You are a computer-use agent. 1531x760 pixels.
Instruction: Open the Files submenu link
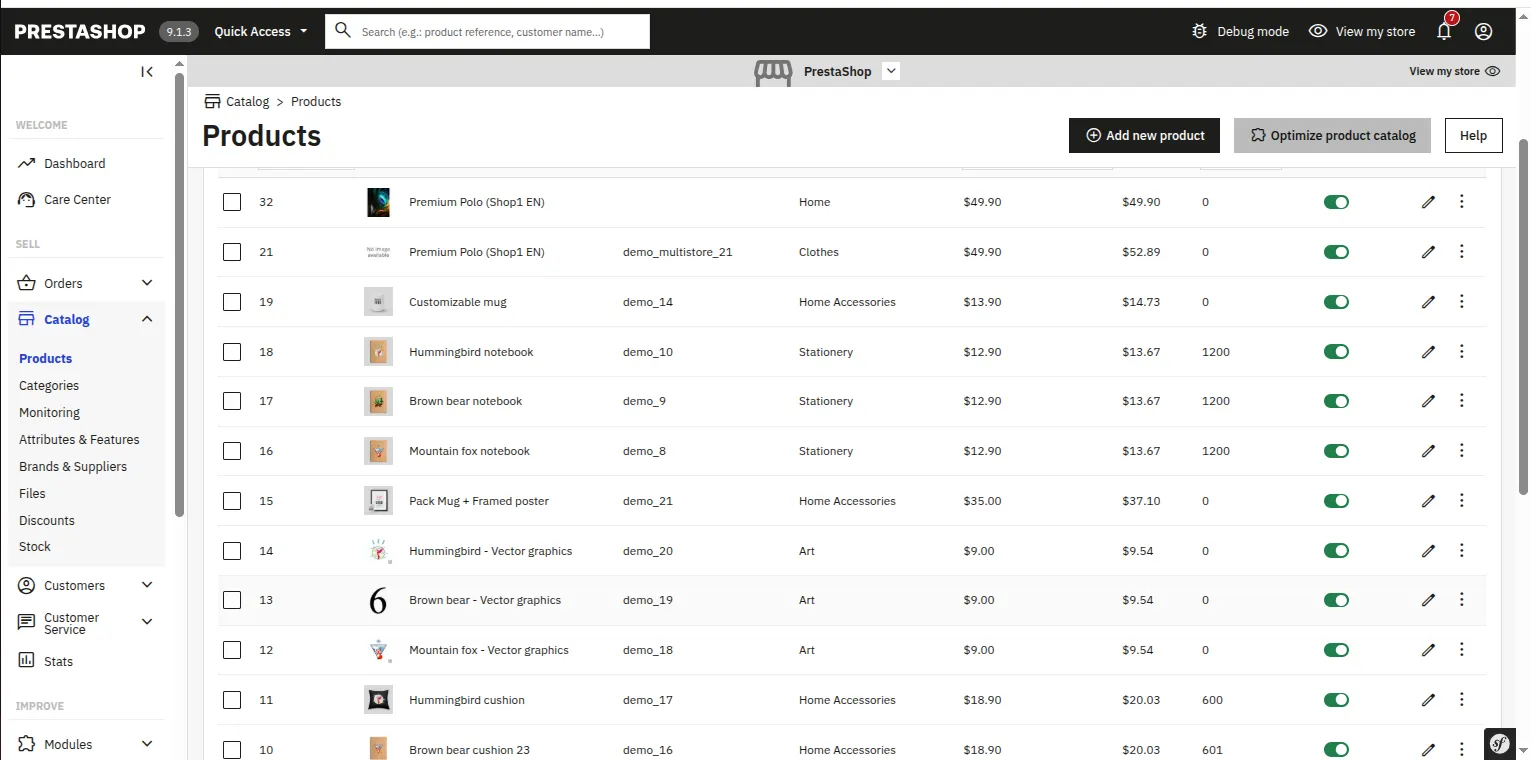click(32, 493)
